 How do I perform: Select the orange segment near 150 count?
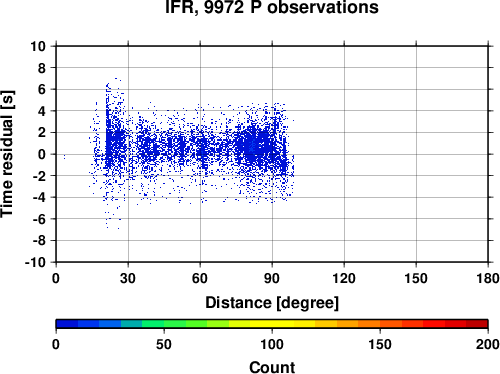point(380,324)
